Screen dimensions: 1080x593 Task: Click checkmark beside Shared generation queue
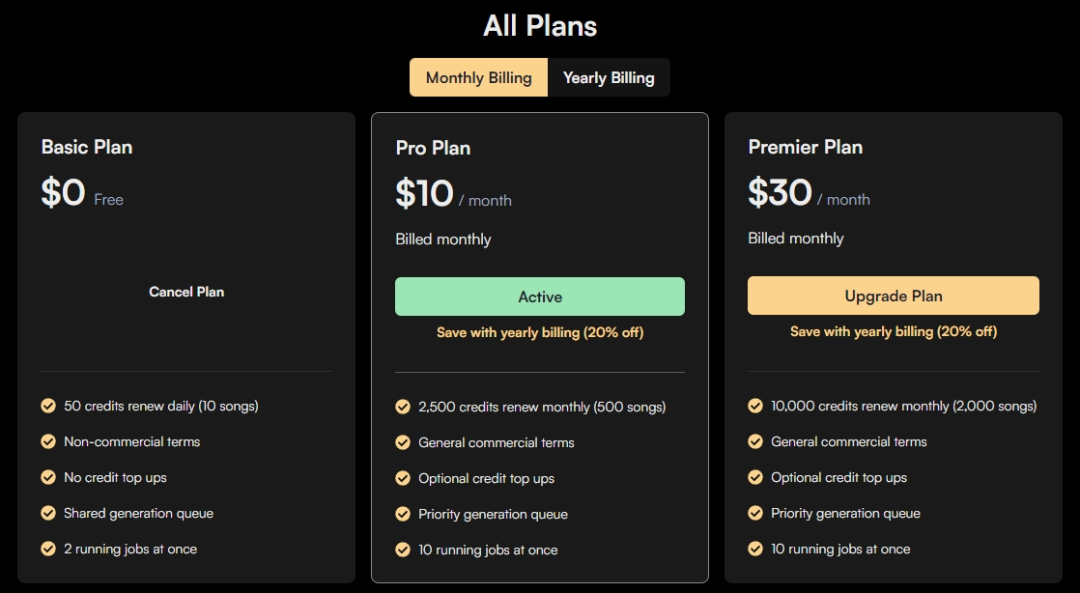(48, 513)
